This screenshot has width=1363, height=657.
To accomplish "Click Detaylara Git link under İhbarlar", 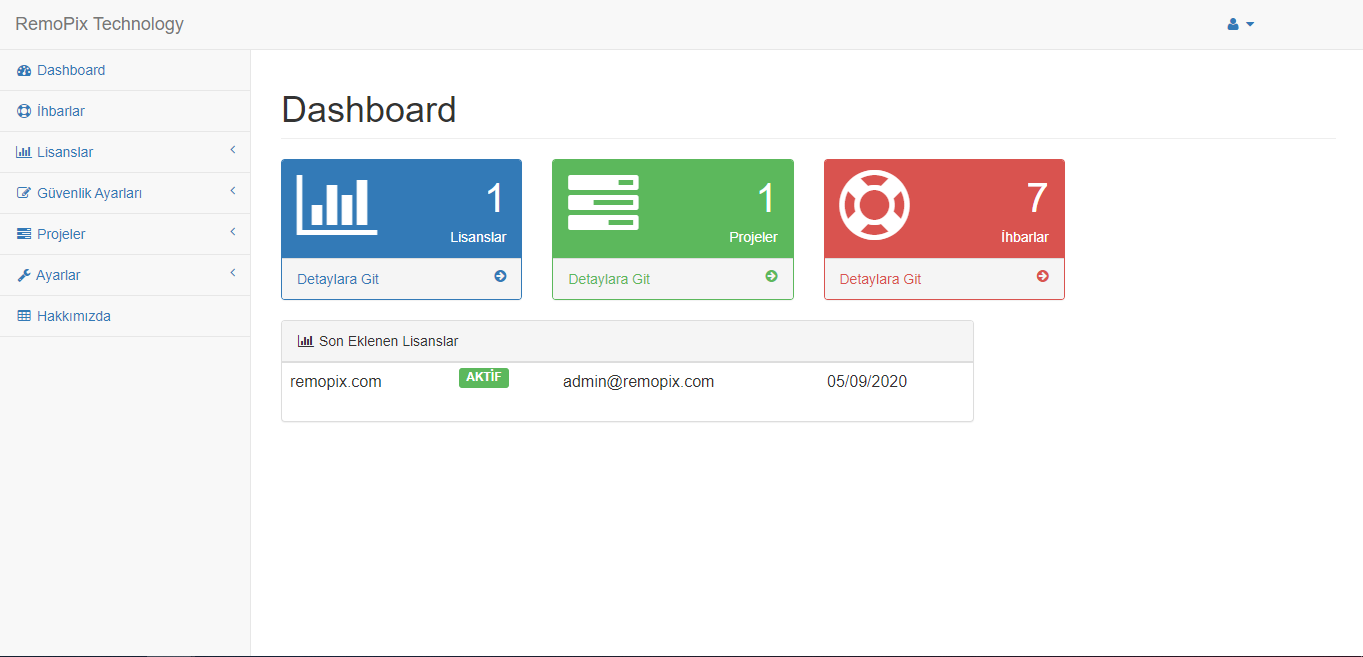I will click(880, 279).
